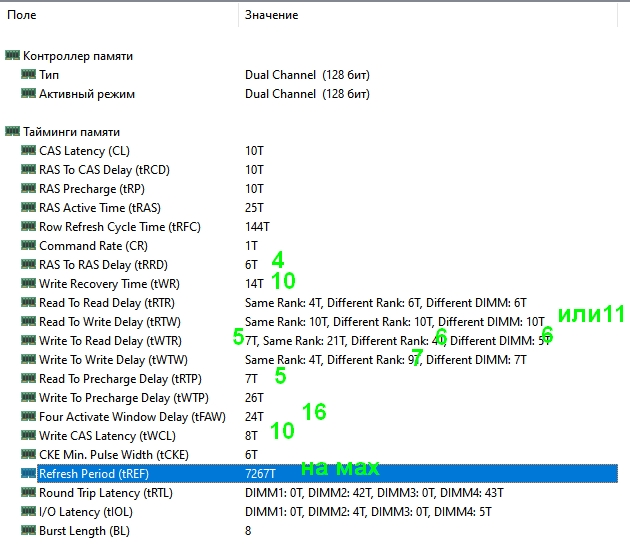This screenshot has height=553, width=630.
Task: Click the icon beside CKE Min. Pulse Width
Action: pos(29,455)
